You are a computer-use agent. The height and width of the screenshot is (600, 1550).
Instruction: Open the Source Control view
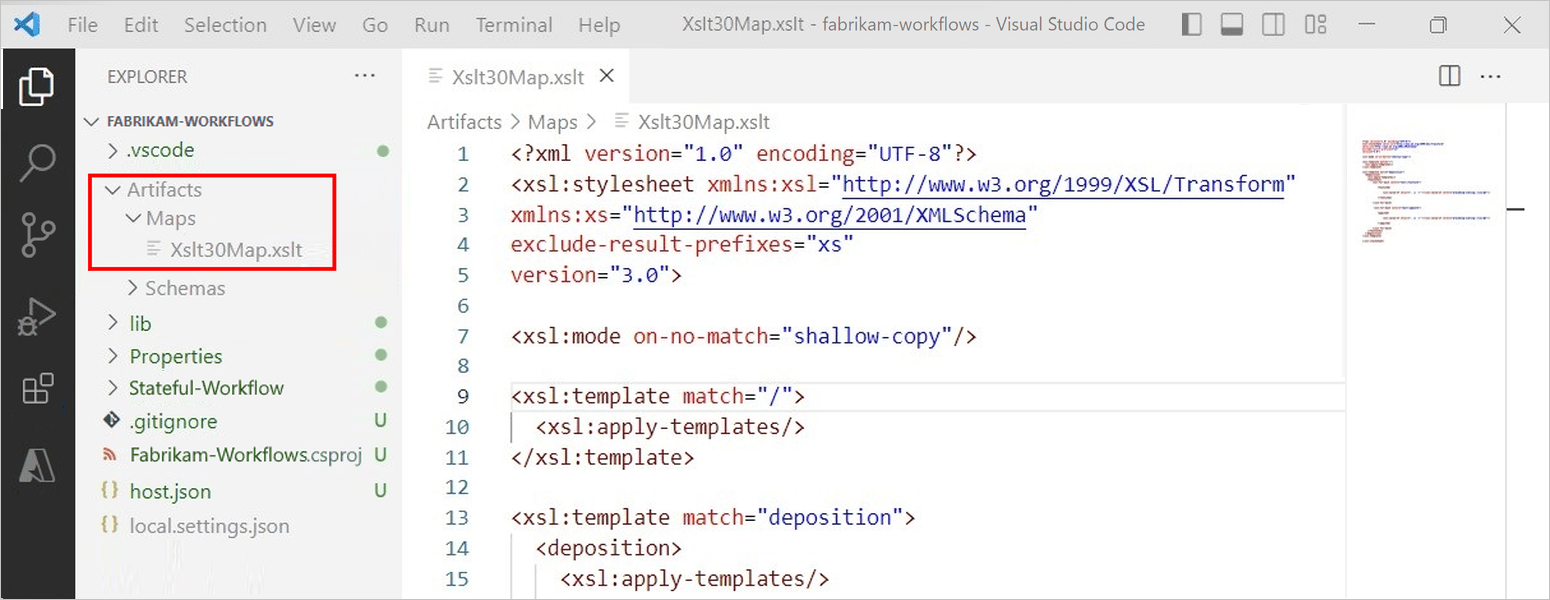pos(37,235)
